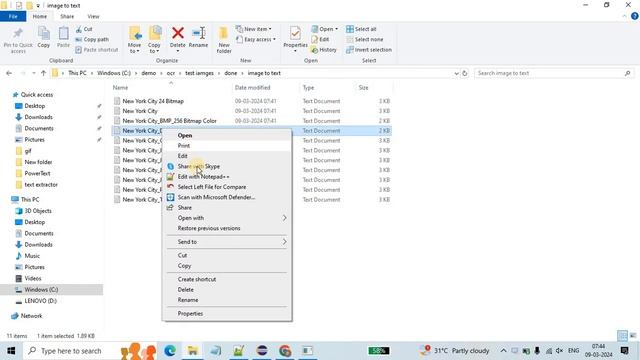
Task: Click History in the ribbon
Action: pyautogui.click(x=324, y=49)
